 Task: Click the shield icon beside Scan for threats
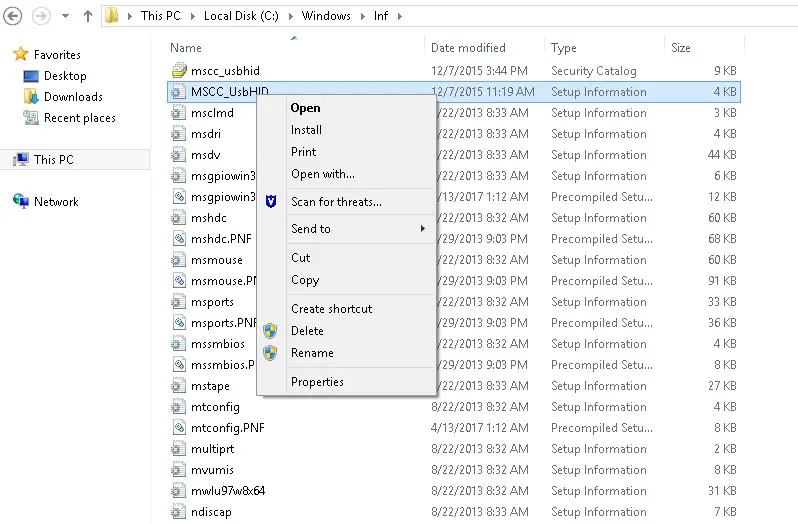tap(270, 202)
